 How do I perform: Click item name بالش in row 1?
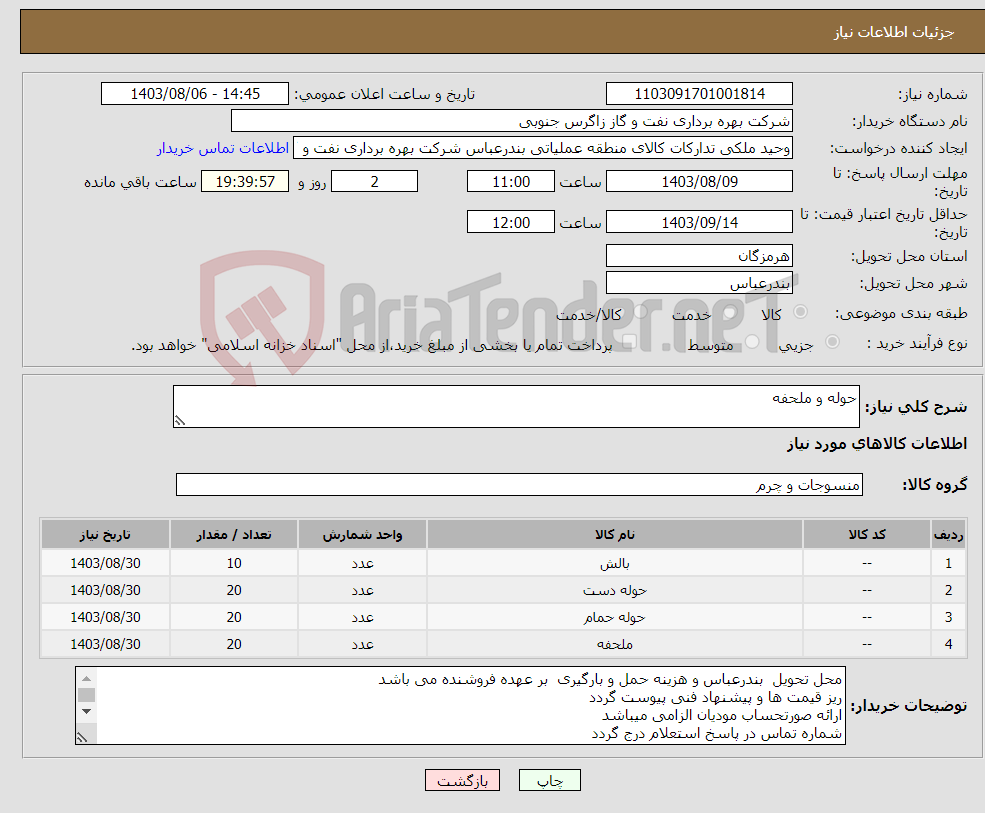tap(614, 563)
